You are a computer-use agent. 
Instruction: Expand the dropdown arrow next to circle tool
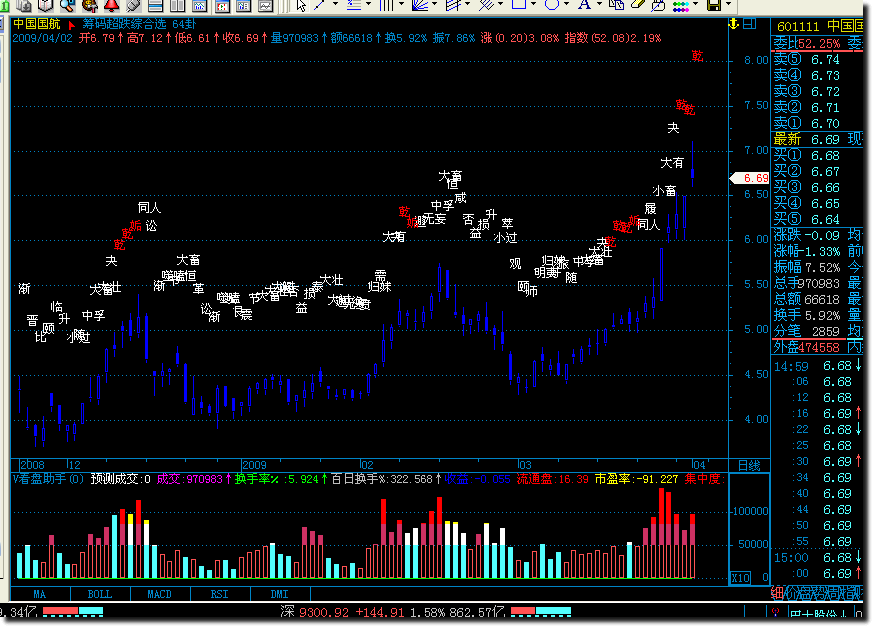[x=566, y=4]
